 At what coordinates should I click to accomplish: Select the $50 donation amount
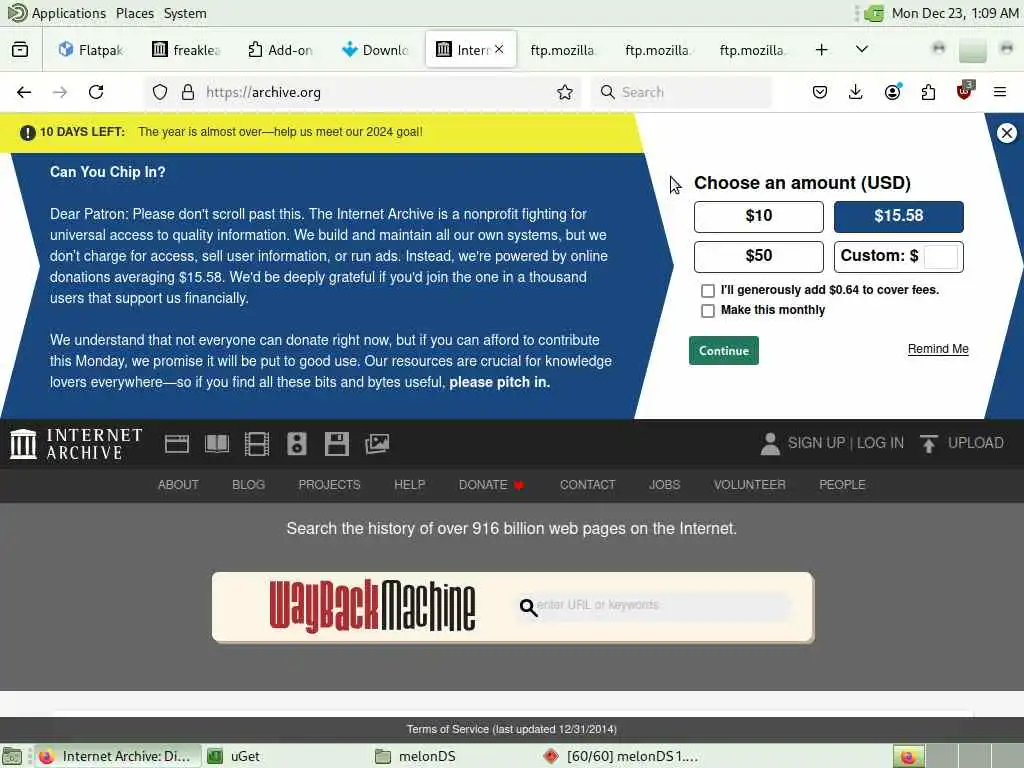coord(758,256)
